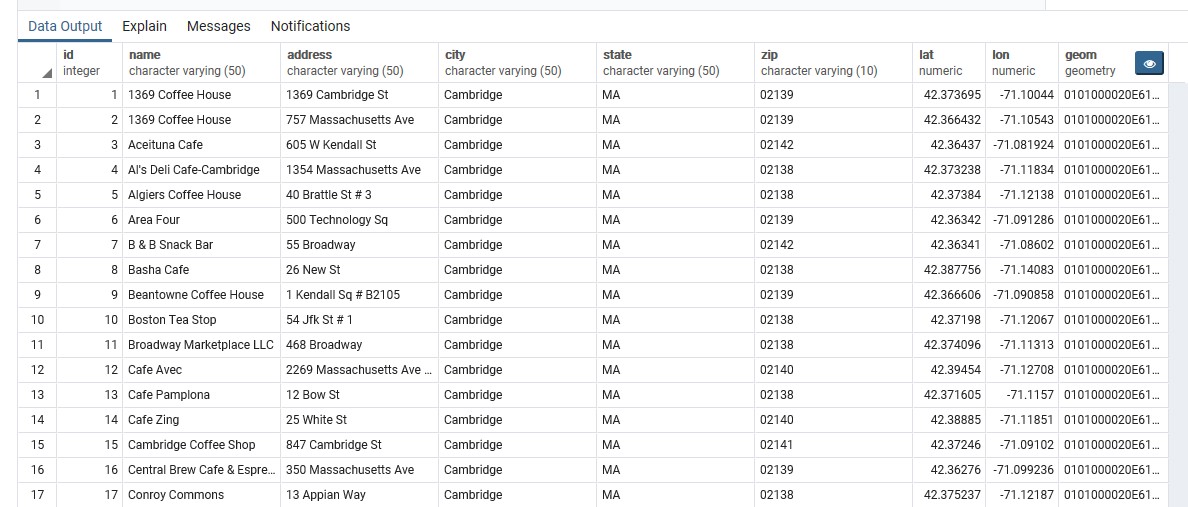Click cell 'Cafe Avec'
Viewport: 1188px width, 507px height.
point(201,370)
